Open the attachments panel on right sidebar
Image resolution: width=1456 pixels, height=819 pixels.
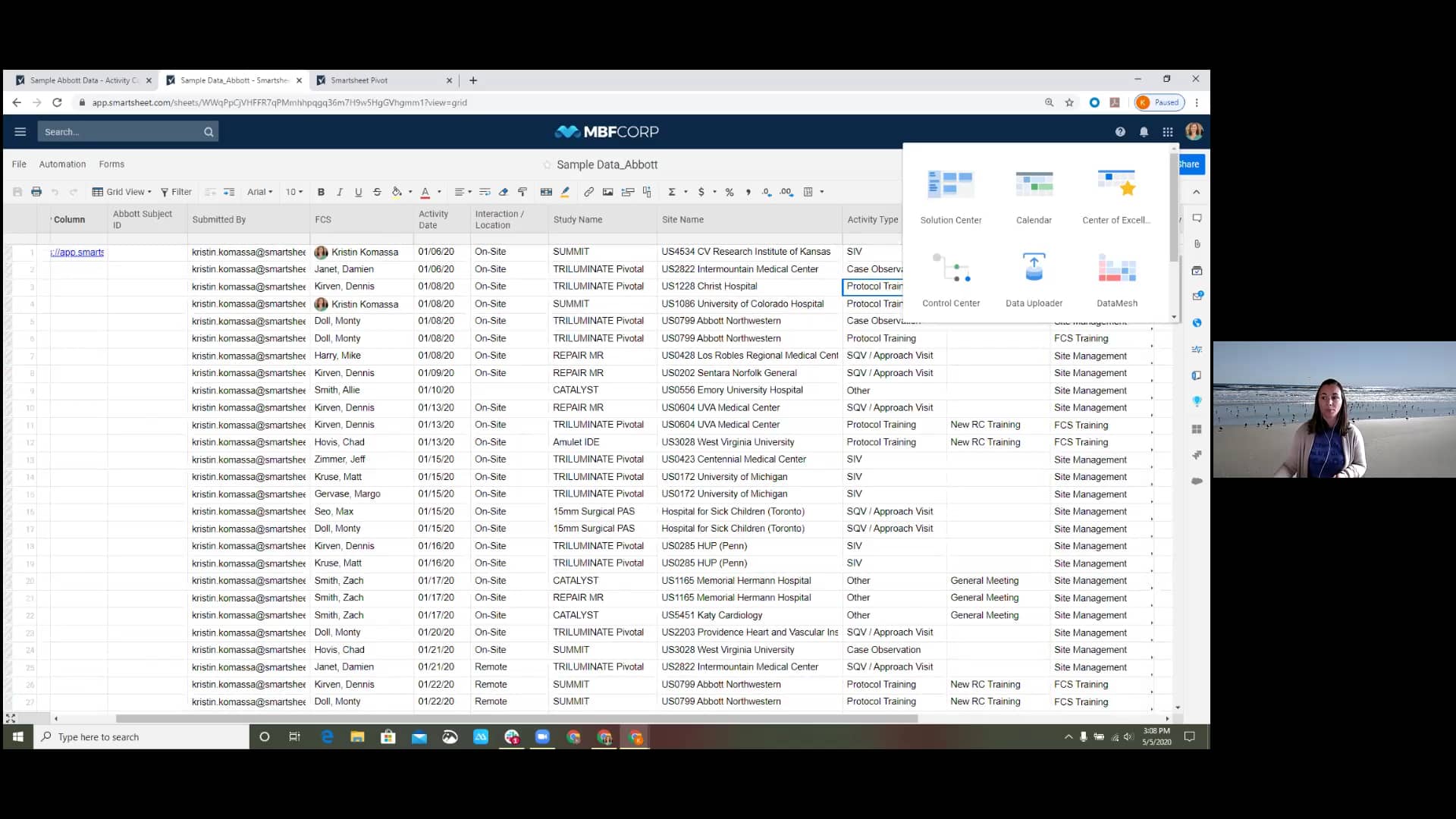coord(1197,244)
